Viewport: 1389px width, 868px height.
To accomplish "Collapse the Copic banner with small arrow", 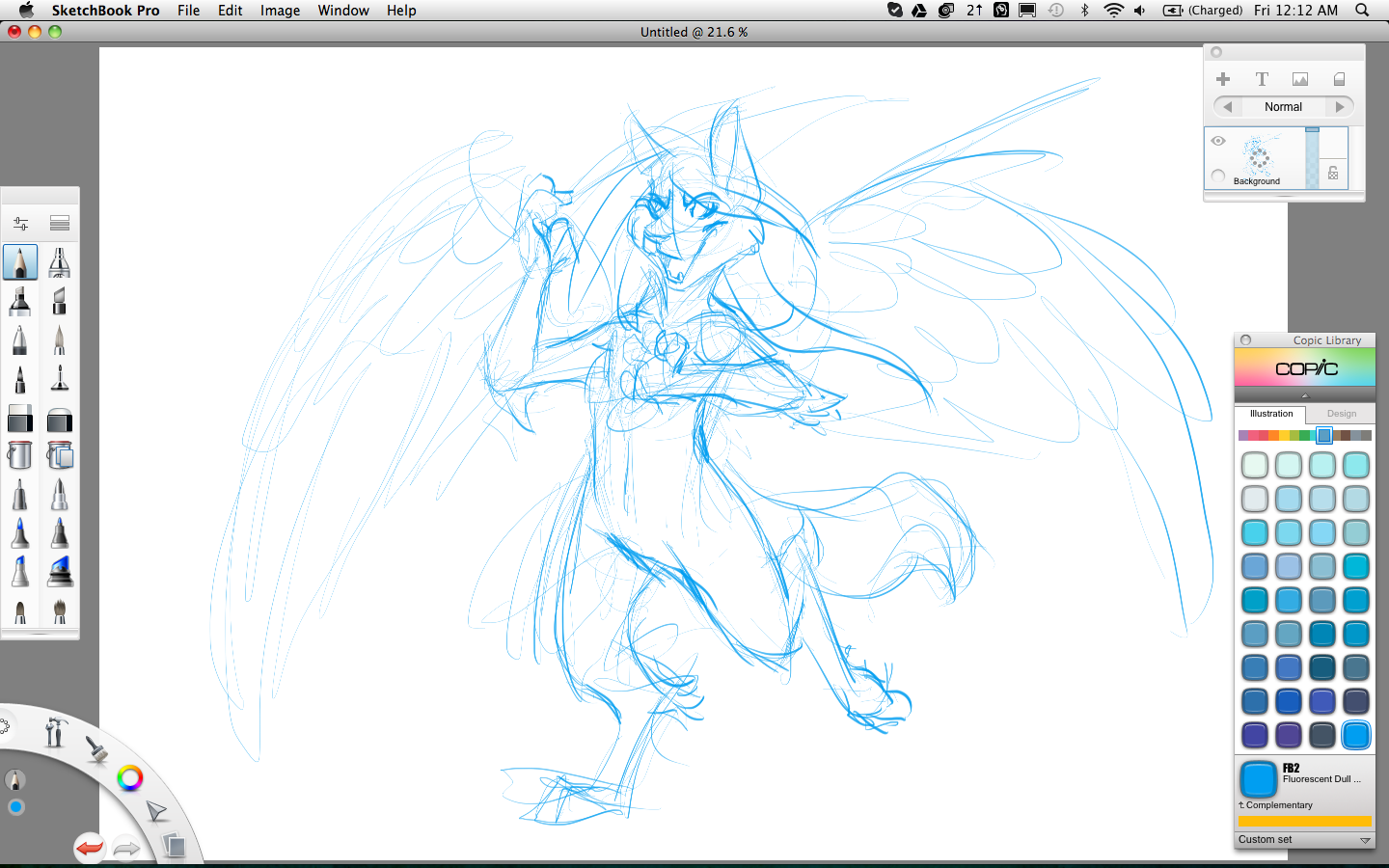I will point(1305,395).
